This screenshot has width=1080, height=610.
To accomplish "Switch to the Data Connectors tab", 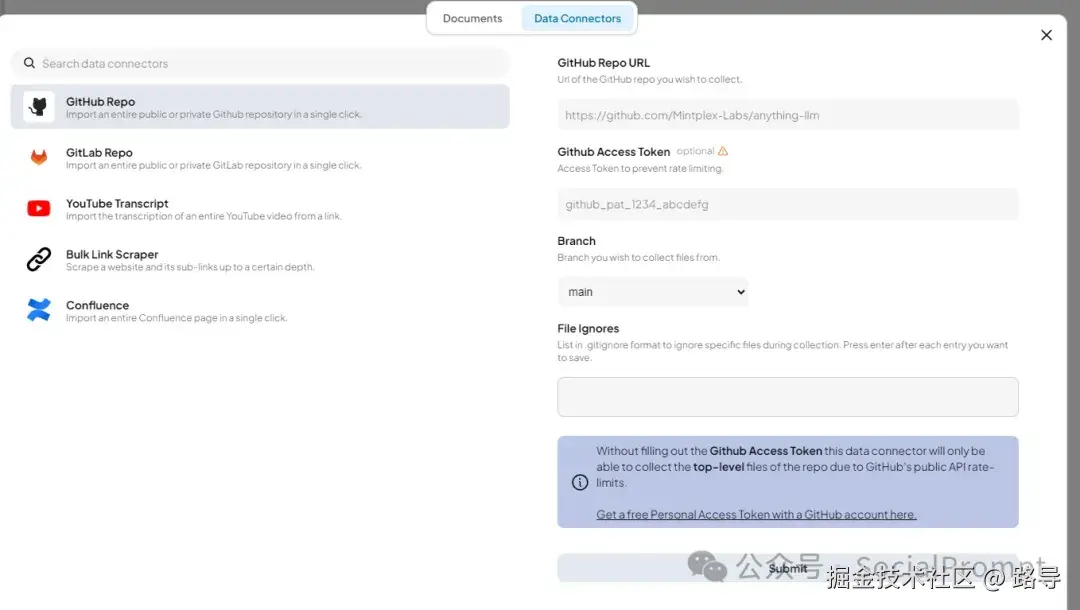I will tap(577, 19).
